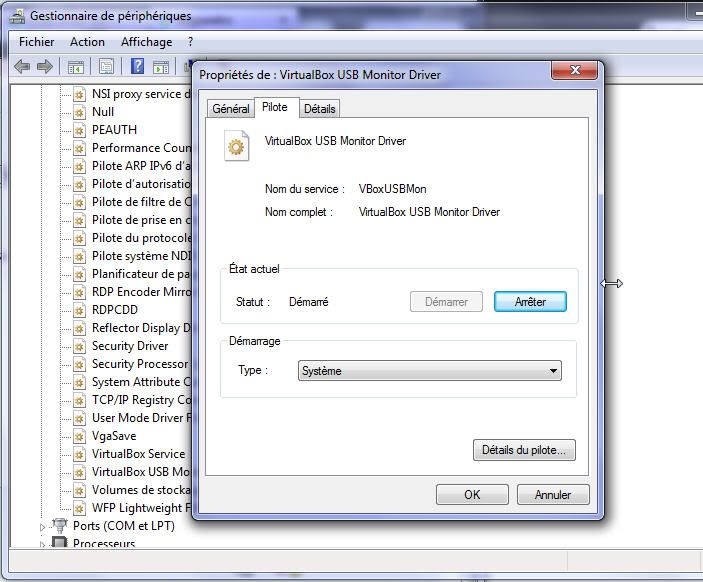
Task: Open Détails du pilote... button
Action: tap(524, 450)
